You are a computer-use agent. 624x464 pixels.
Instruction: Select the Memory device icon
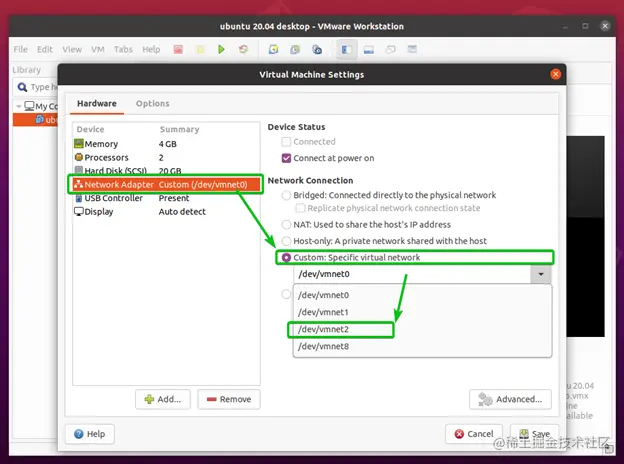coord(79,143)
